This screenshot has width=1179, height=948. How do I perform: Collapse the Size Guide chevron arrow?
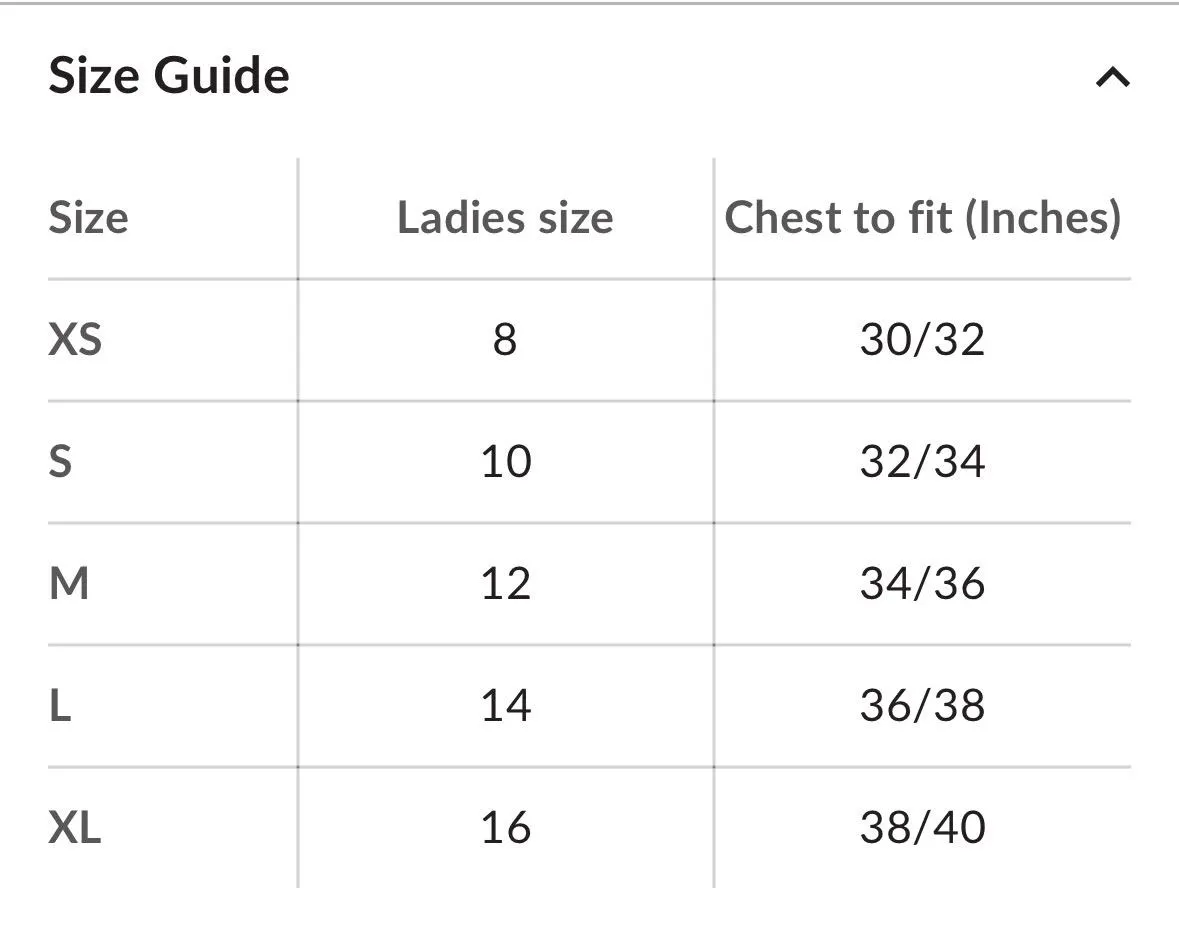tap(1112, 77)
